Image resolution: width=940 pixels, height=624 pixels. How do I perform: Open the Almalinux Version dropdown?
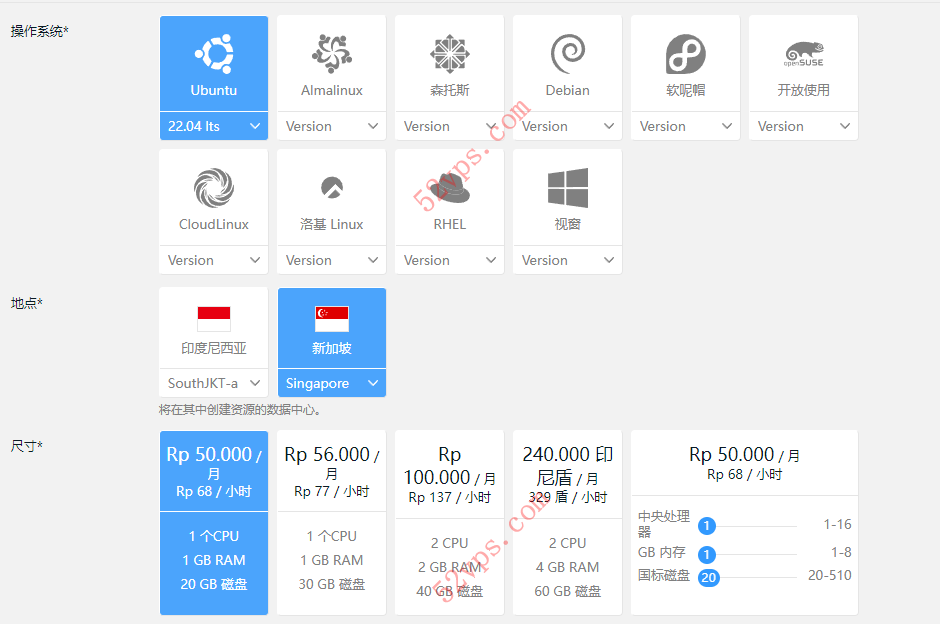[x=332, y=126]
